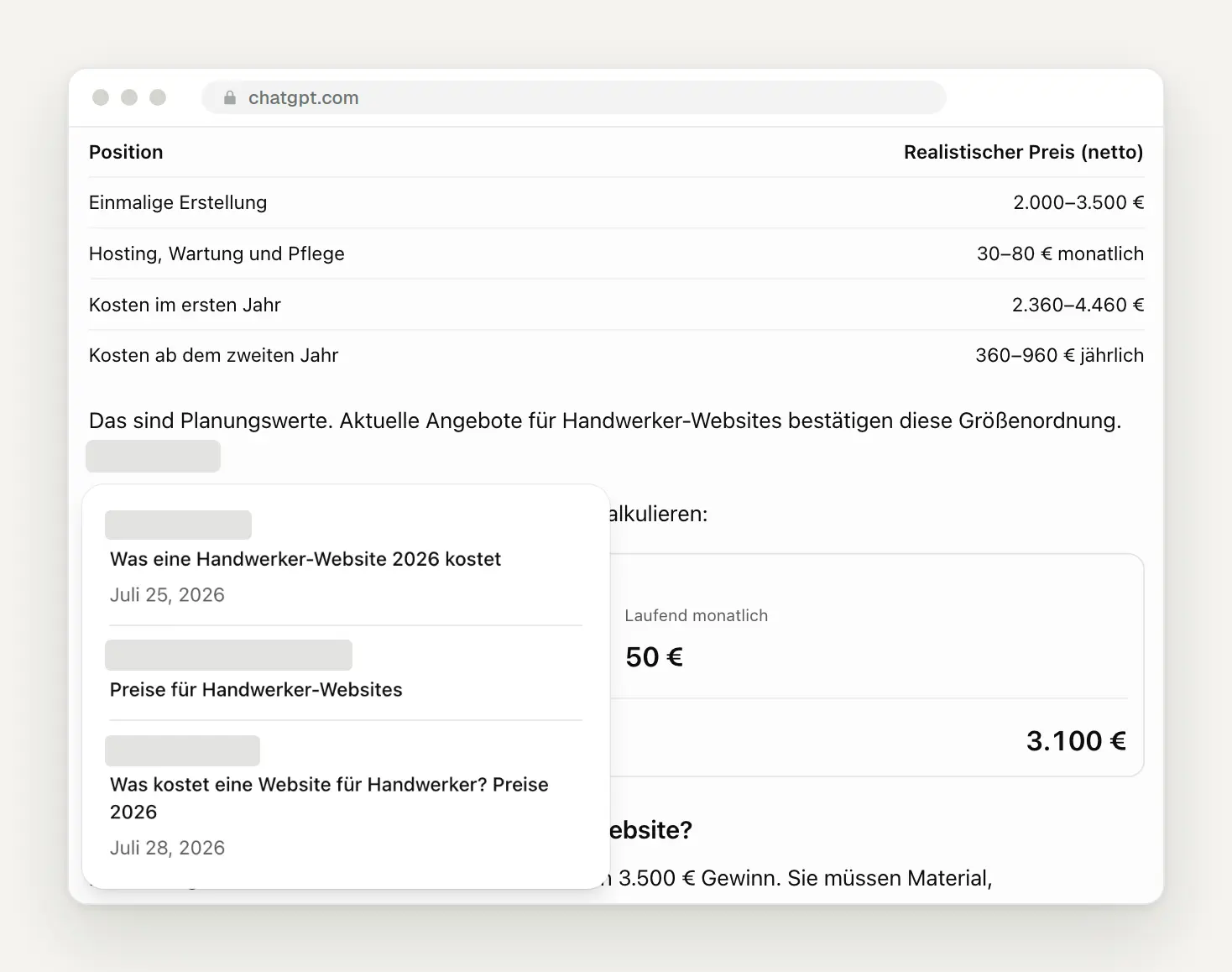Screen dimensions: 1232x972
Task: Click the 'Juli 25, 2026' date
Action: pos(167,594)
